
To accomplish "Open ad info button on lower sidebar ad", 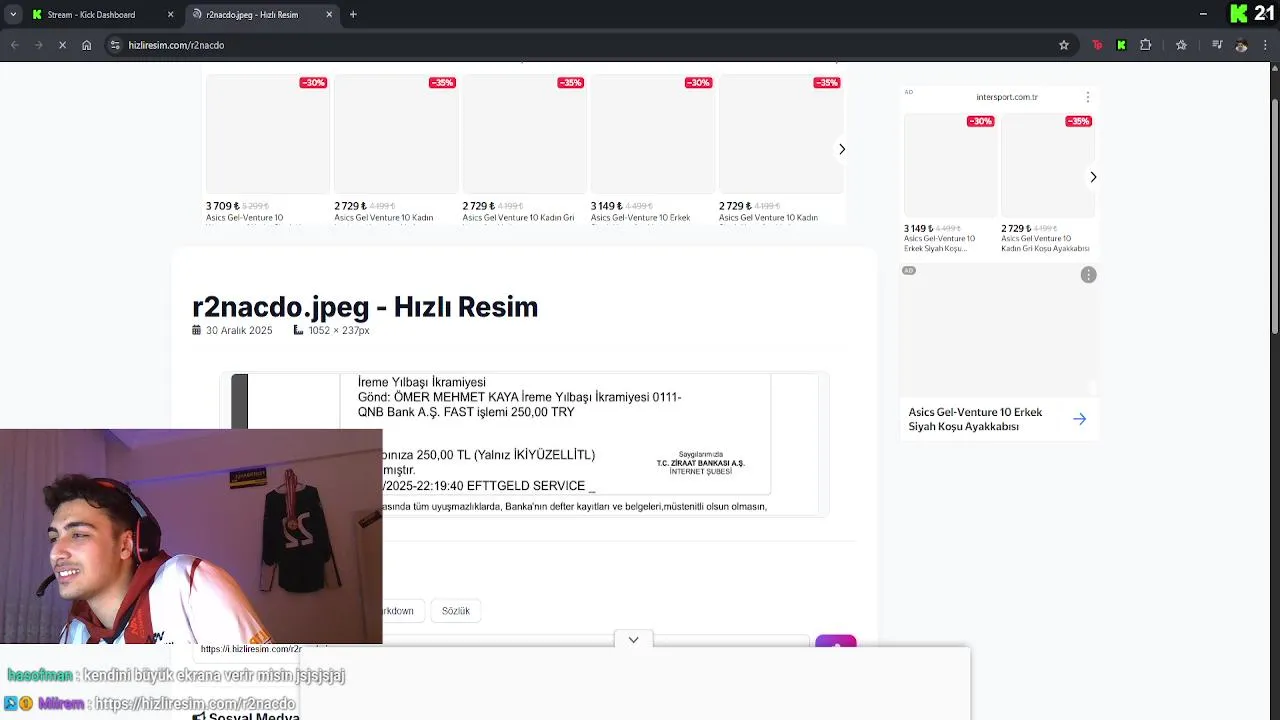I will point(1089,275).
